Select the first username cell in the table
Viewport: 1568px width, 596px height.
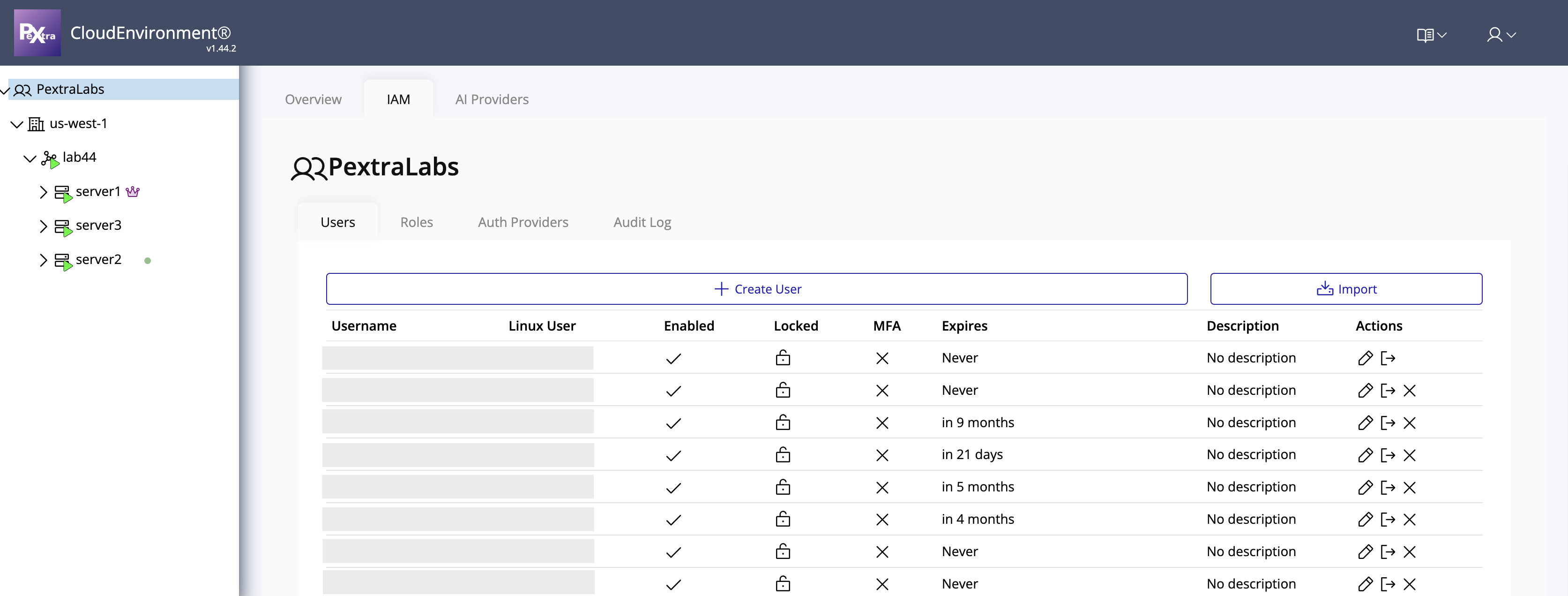458,358
